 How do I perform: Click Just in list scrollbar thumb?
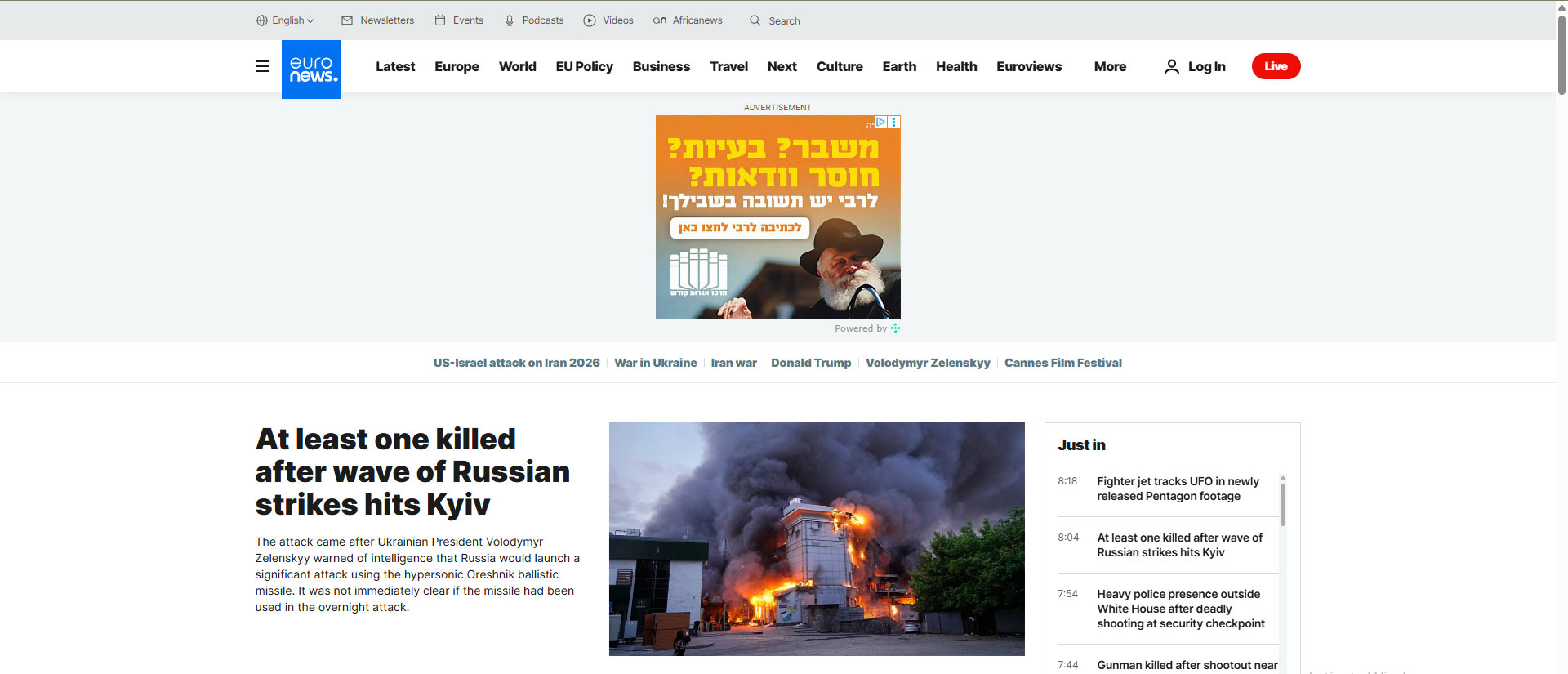[1283, 505]
